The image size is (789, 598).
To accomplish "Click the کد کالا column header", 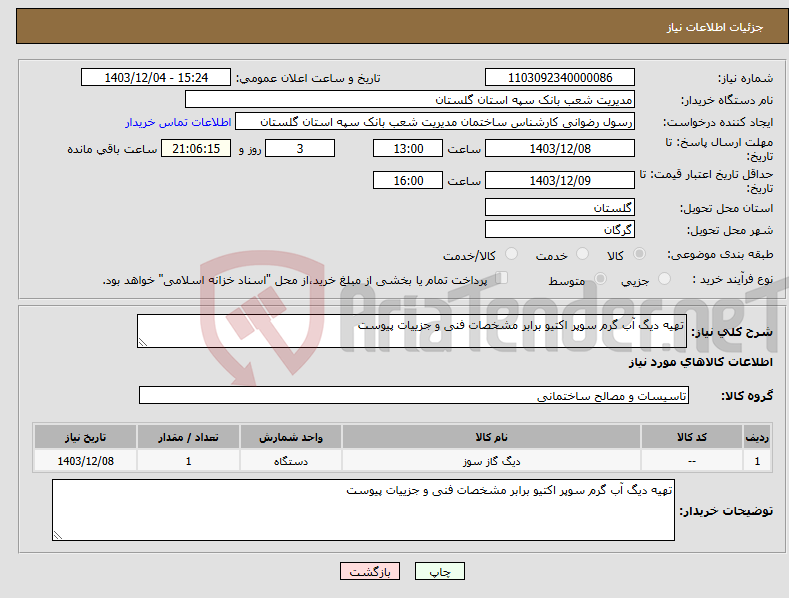I will [692, 437].
